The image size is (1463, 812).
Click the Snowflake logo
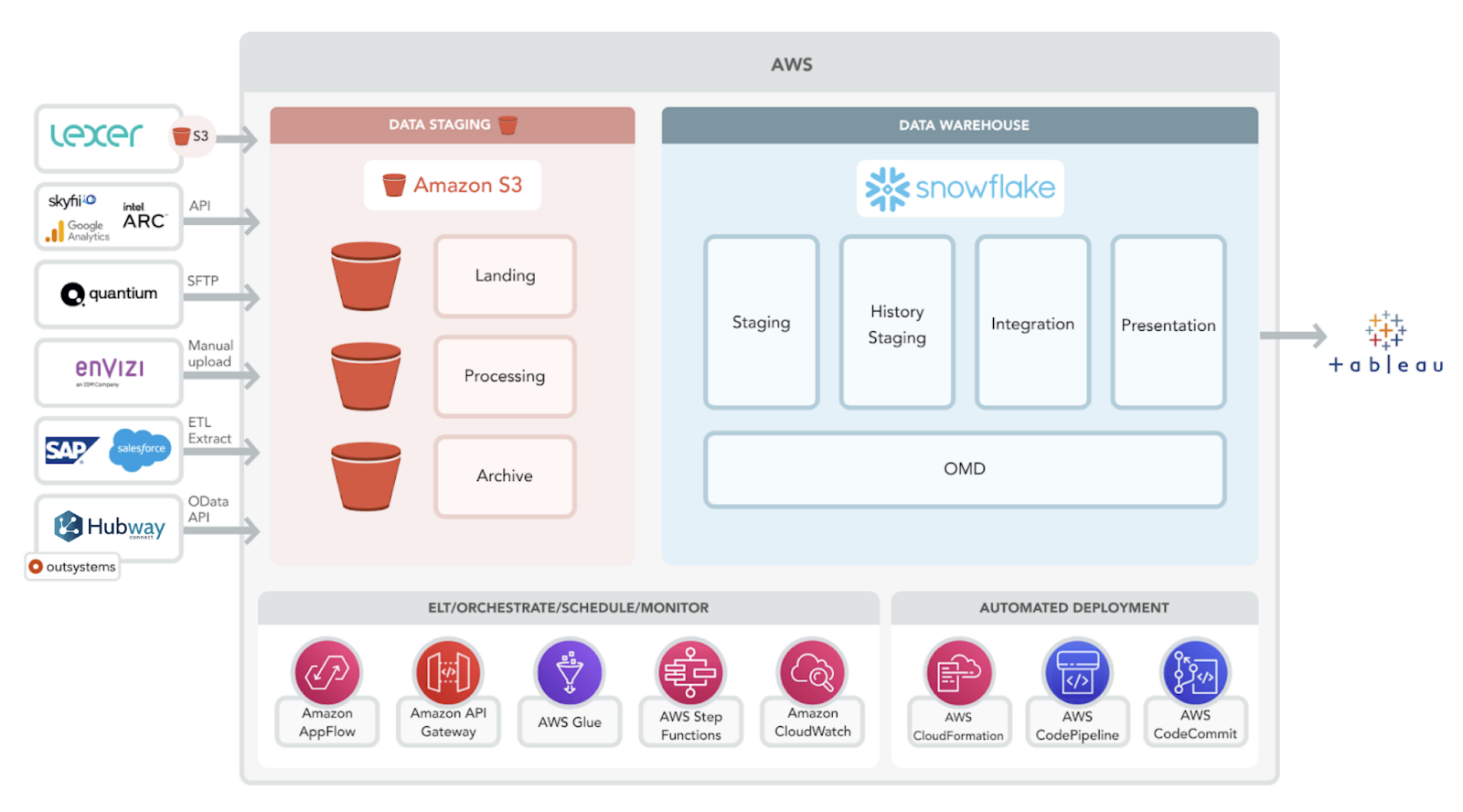pos(960,188)
